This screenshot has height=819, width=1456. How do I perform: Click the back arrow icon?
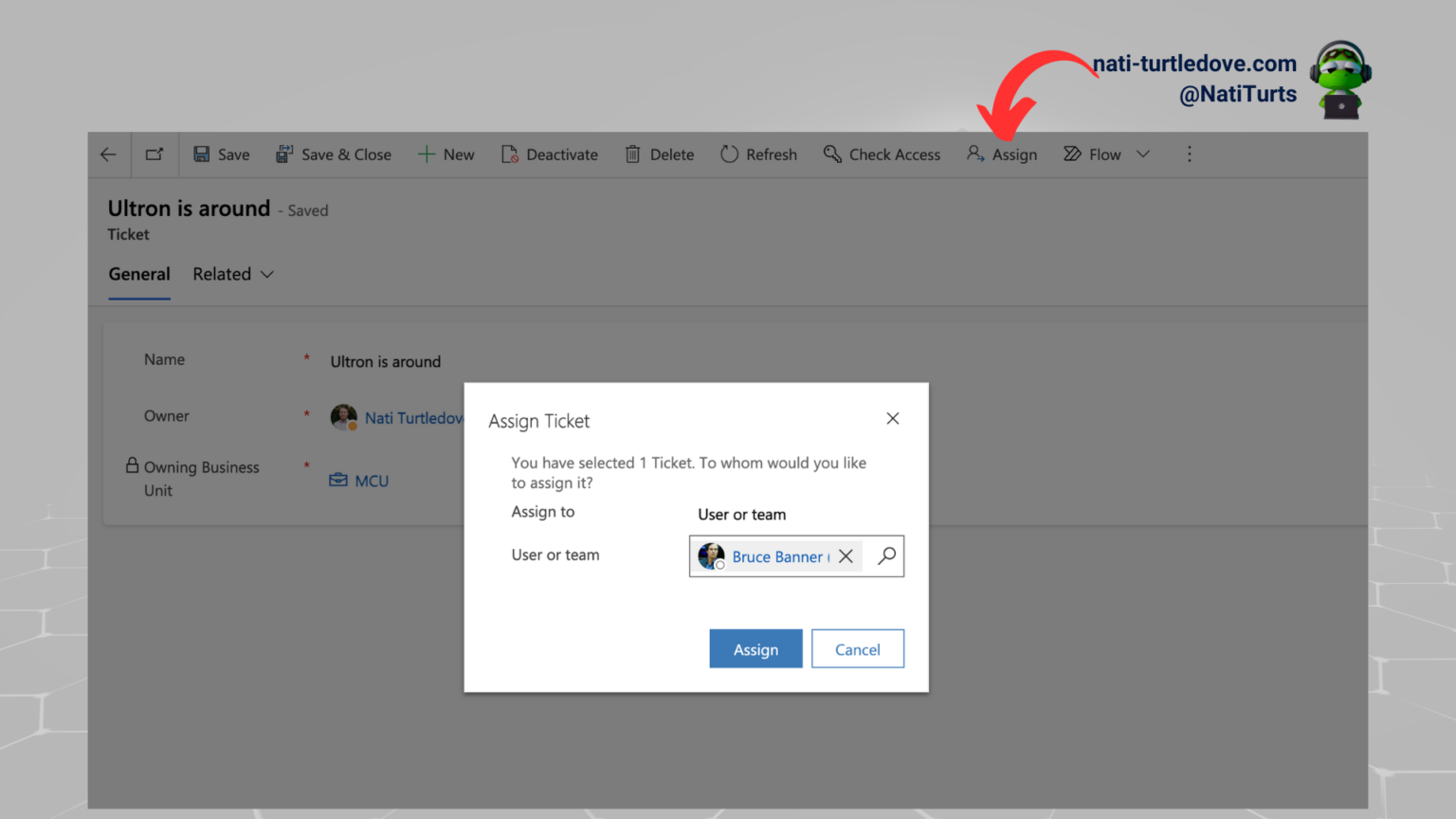pyautogui.click(x=108, y=155)
